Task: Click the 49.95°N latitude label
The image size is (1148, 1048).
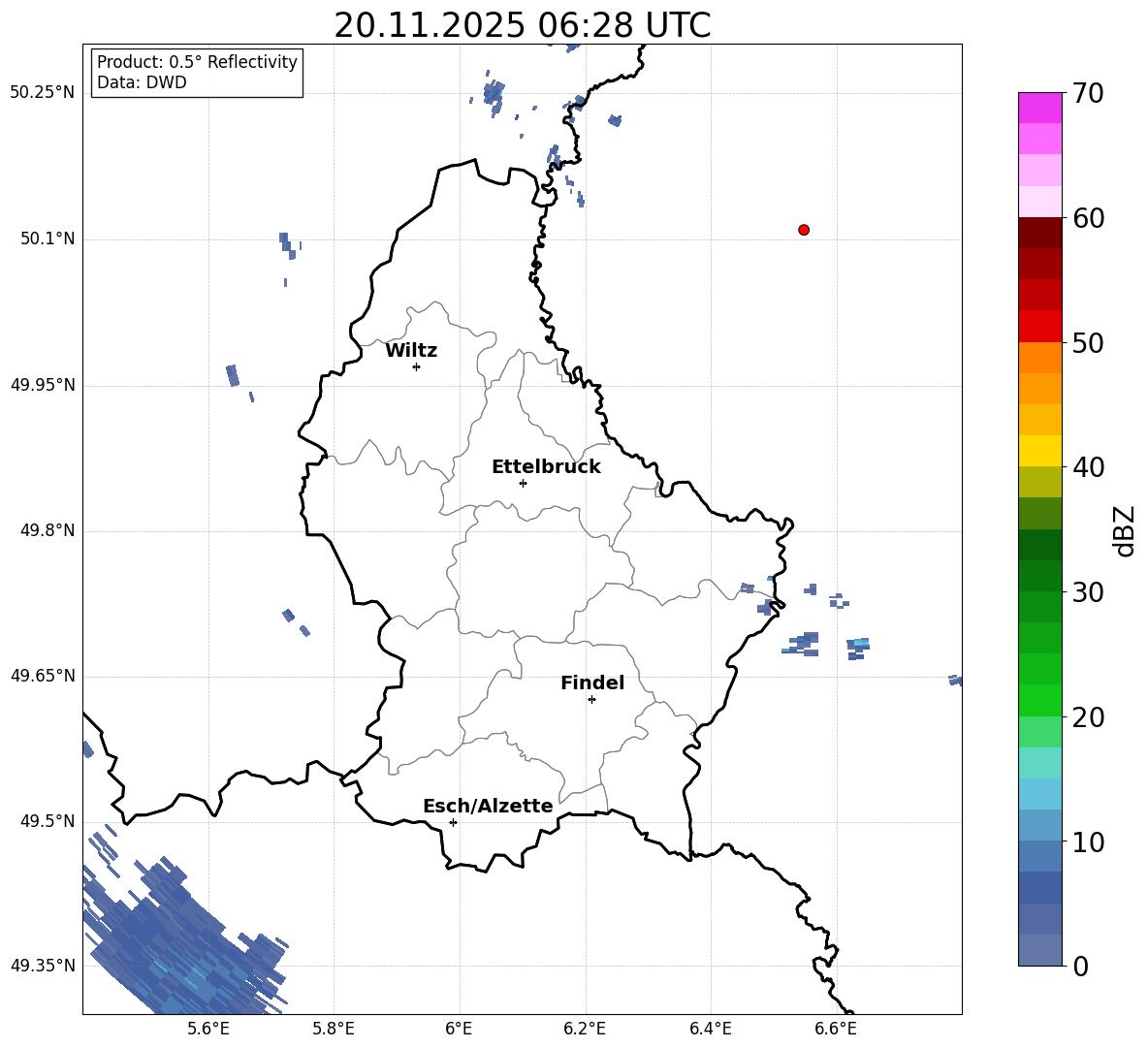Action: 43,385
